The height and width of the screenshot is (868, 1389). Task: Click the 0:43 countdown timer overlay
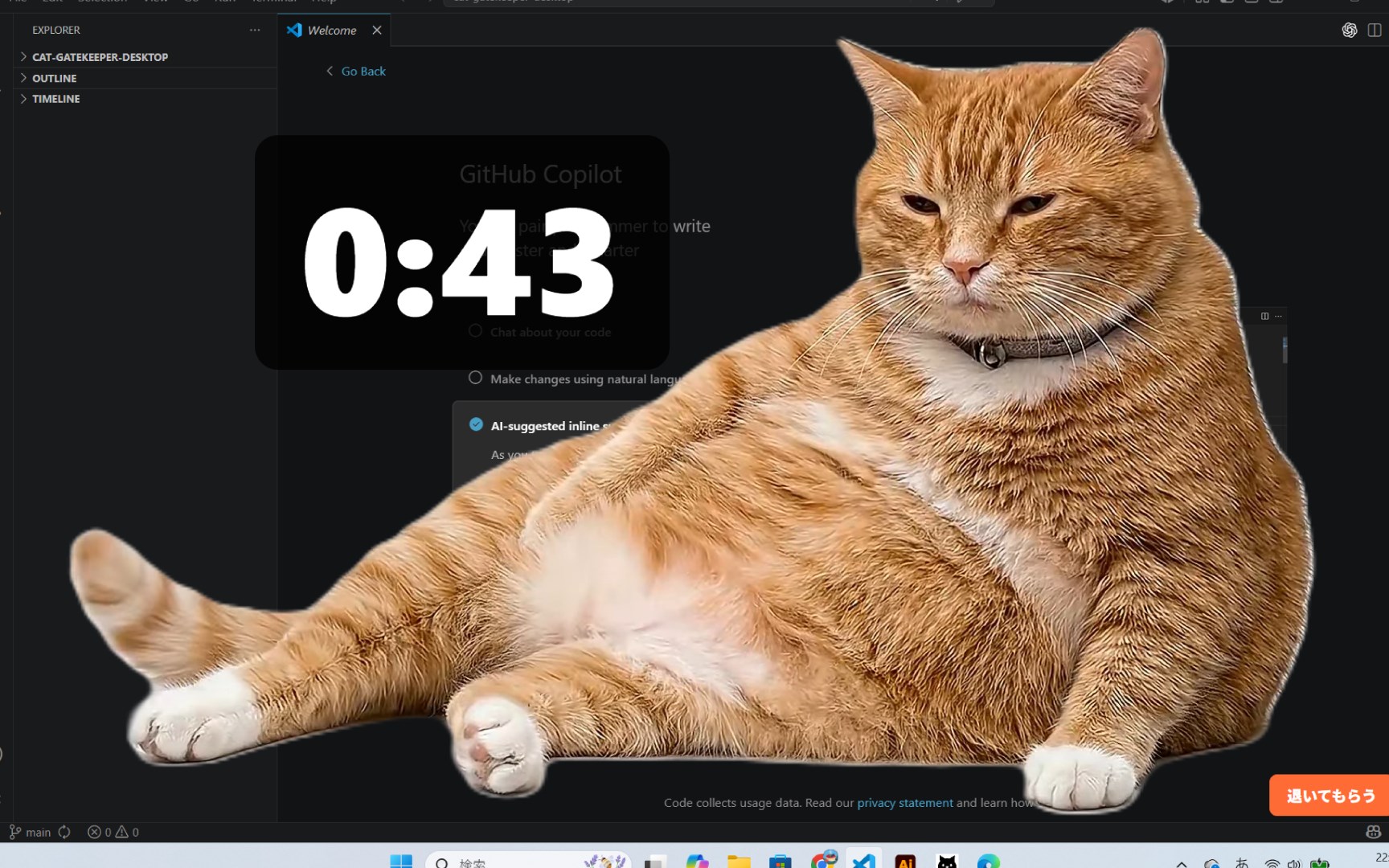[462, 252]
